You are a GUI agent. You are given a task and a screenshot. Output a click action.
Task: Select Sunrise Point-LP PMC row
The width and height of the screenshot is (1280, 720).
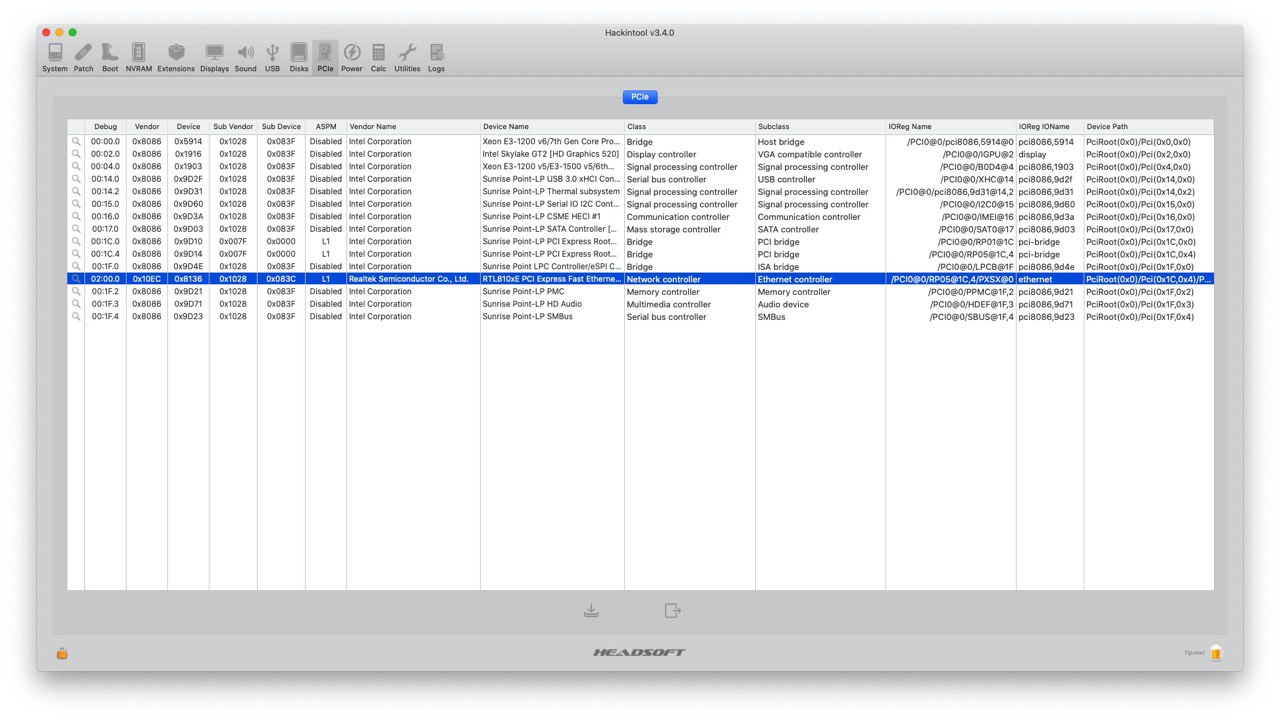(640, 292)
